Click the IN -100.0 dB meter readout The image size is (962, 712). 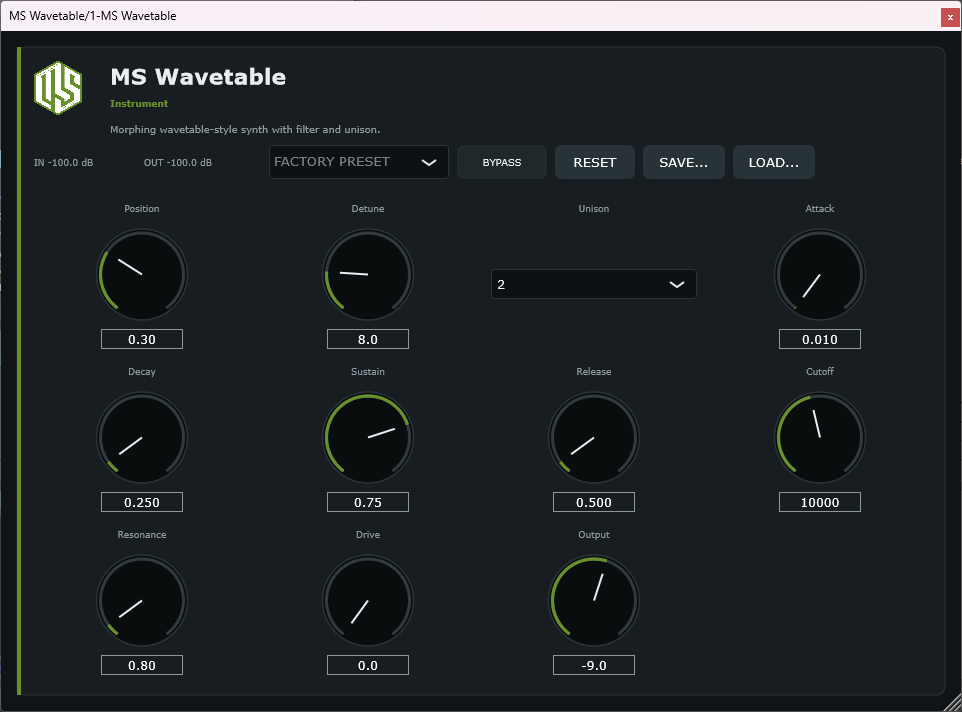(x=63, y=163)
